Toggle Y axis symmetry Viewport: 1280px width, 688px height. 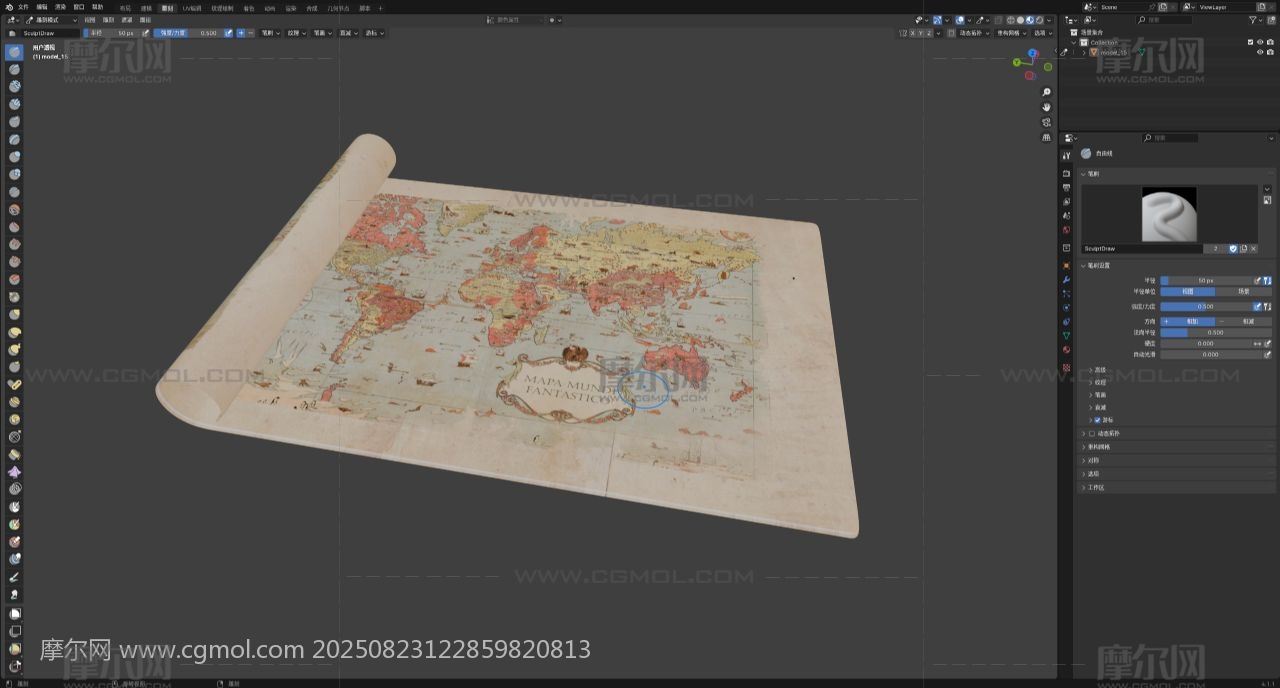(x=920, y=33)
